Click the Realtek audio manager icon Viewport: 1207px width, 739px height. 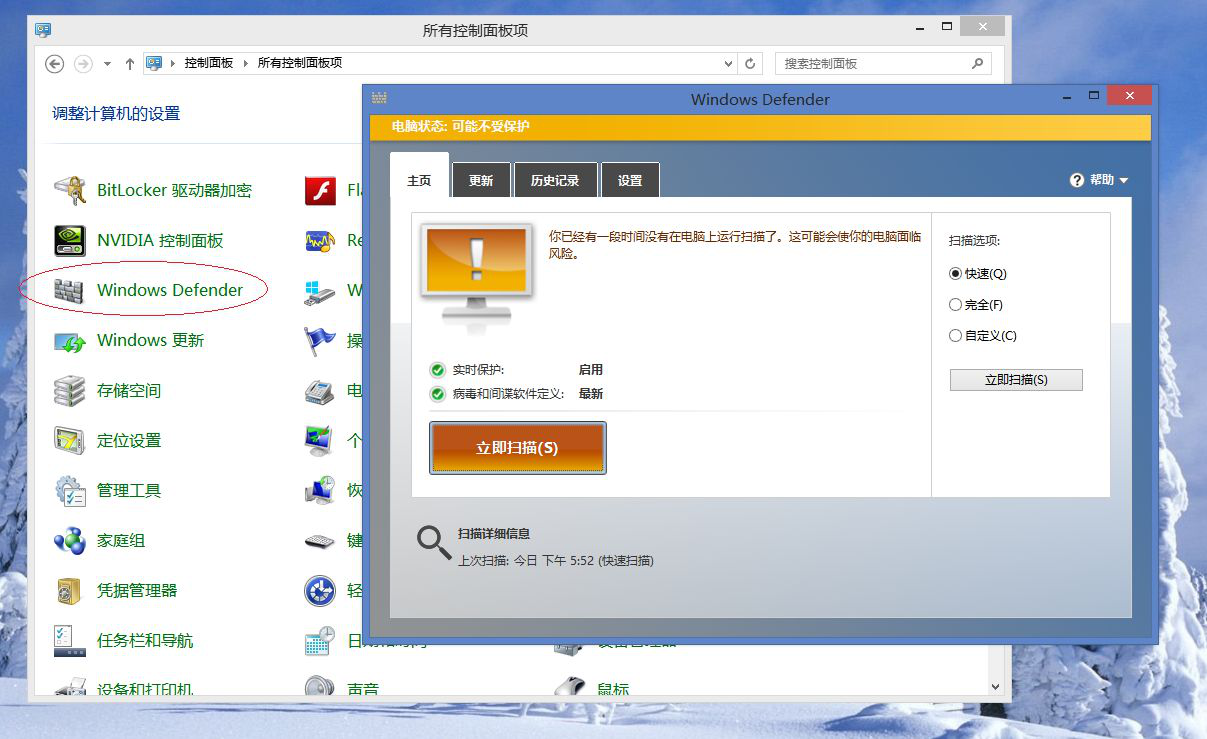tap(320, 240)
